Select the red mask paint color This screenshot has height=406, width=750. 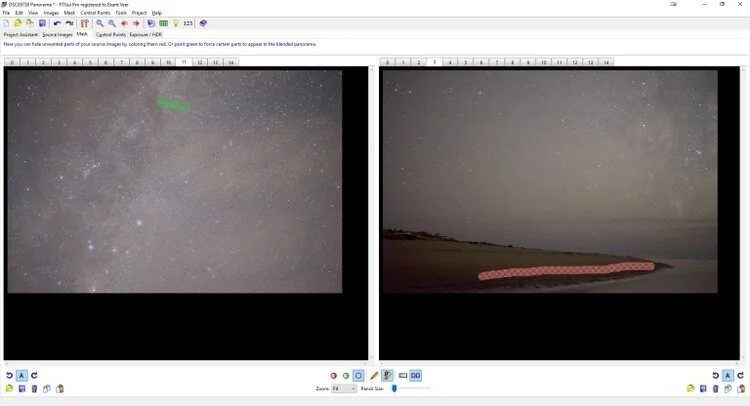pyautogui.click(x=333, y=376)
